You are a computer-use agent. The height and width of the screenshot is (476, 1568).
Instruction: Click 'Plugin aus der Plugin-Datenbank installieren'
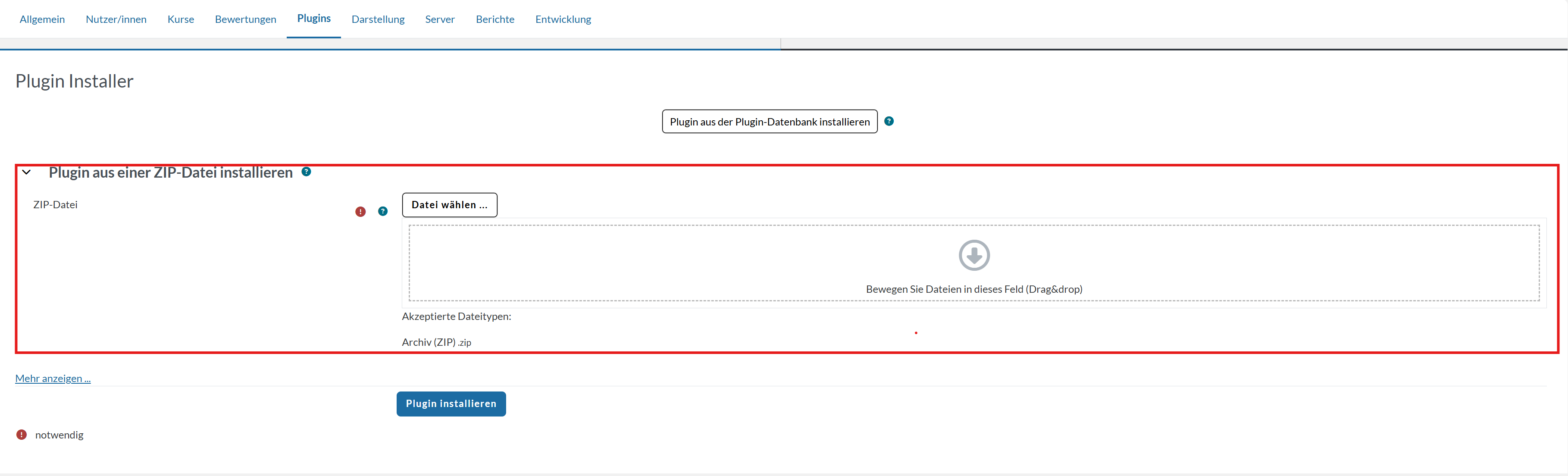tap(769, 121)
